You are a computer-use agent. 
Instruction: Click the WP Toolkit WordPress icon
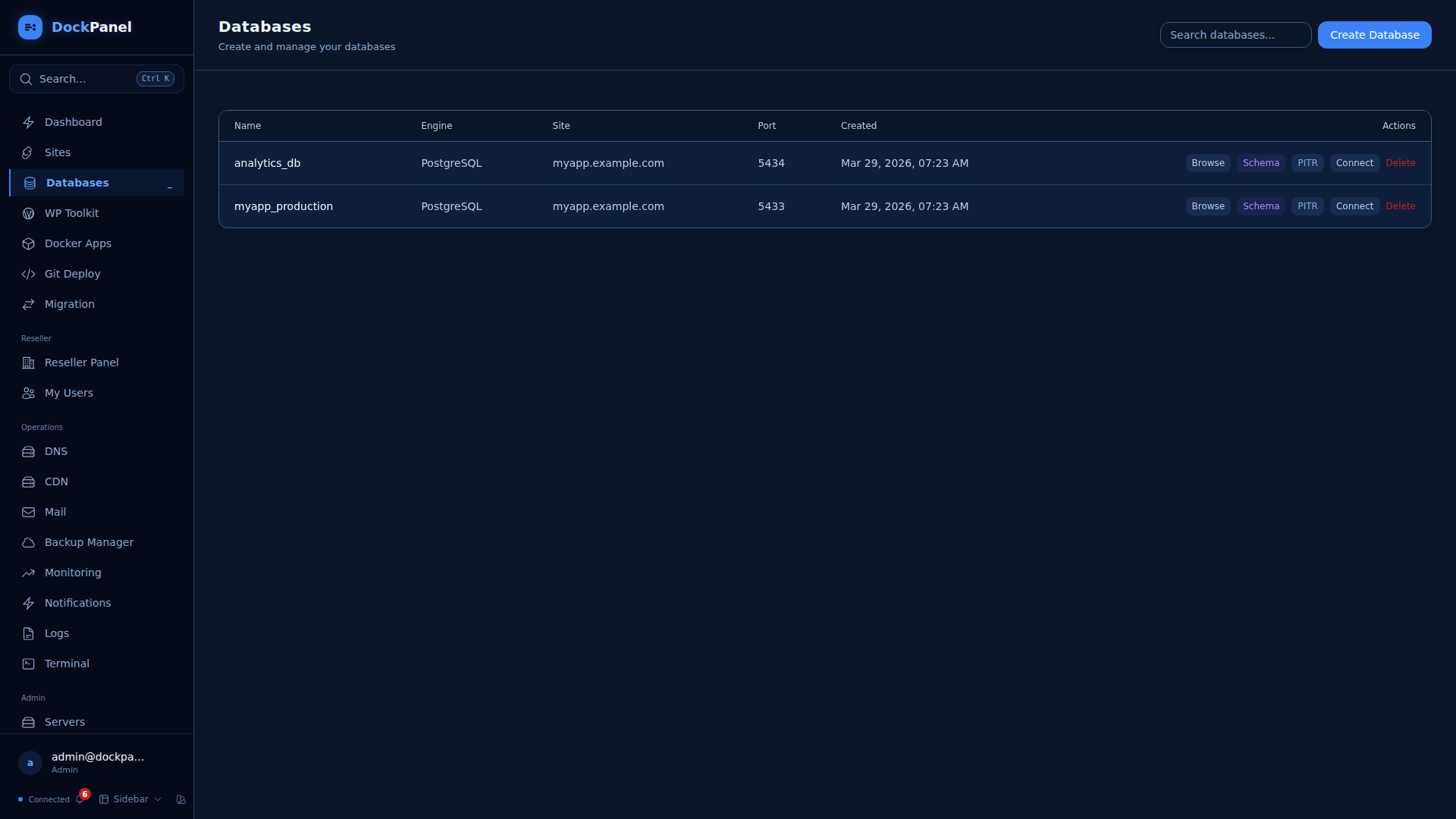click(28, 213)
